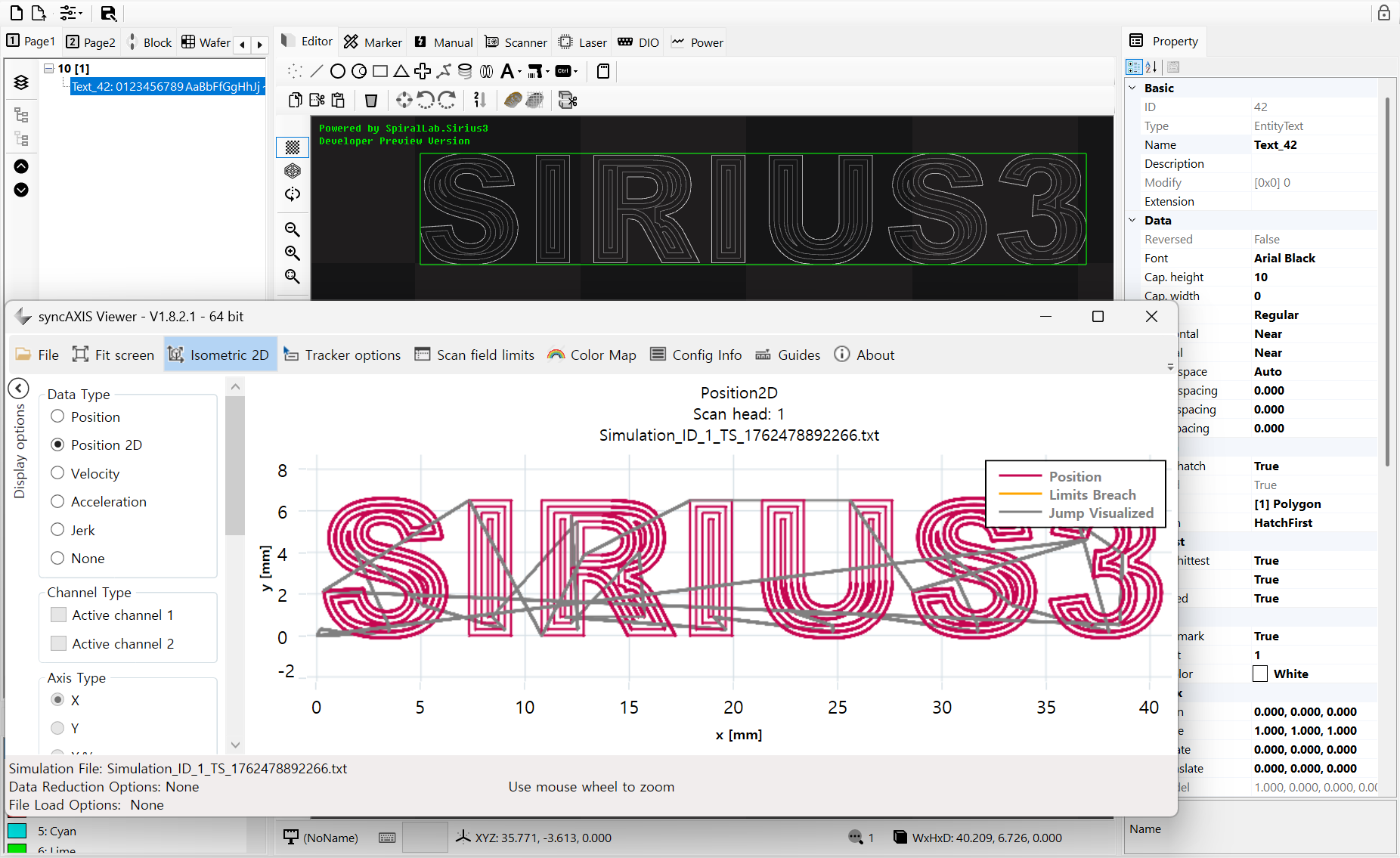
Task: Click the move-down arrow circle icon
Action: pyautogui.click(x=21, y=190)
